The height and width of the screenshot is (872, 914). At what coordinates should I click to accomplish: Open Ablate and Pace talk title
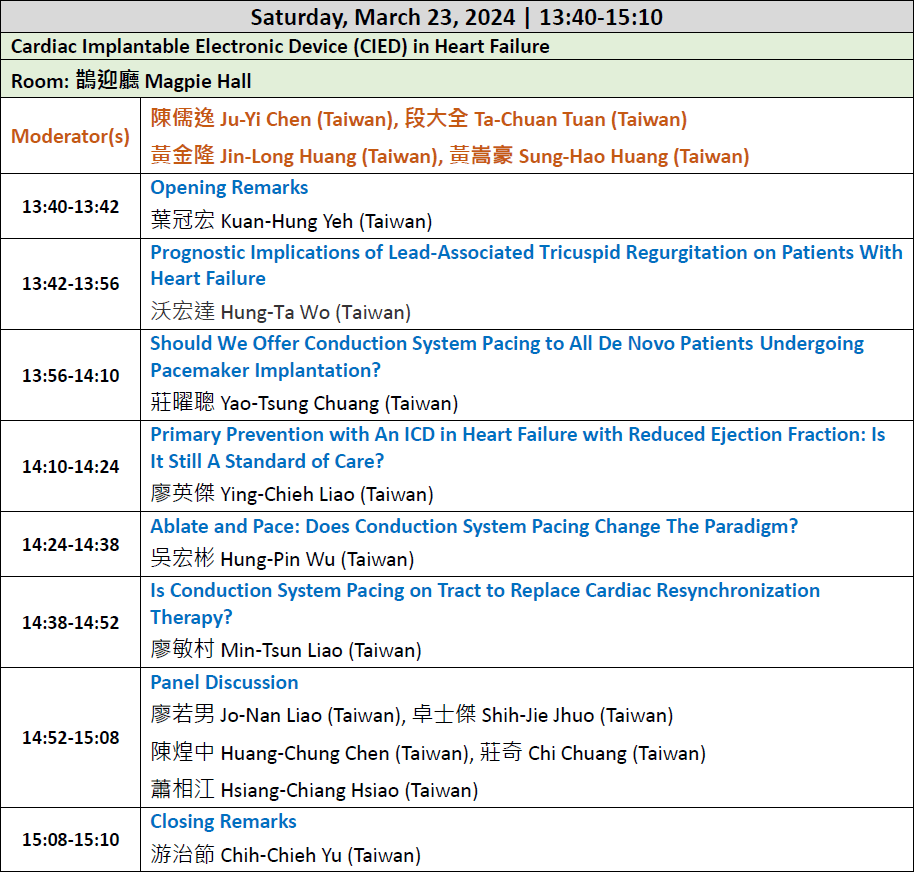[x=474, y=526]
